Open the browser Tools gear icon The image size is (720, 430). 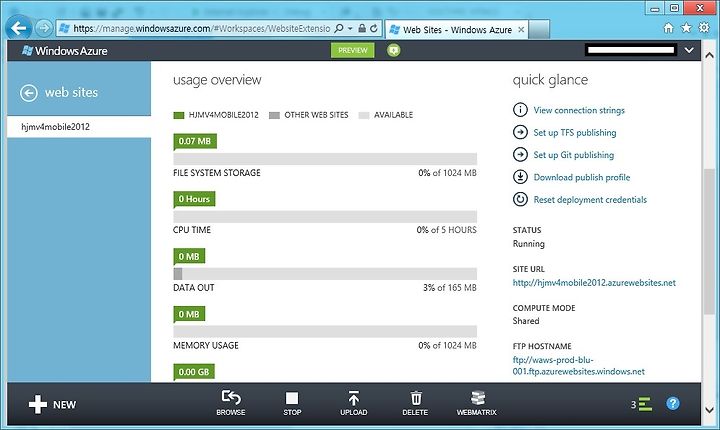pyautogui.click(x=704, y=28)
